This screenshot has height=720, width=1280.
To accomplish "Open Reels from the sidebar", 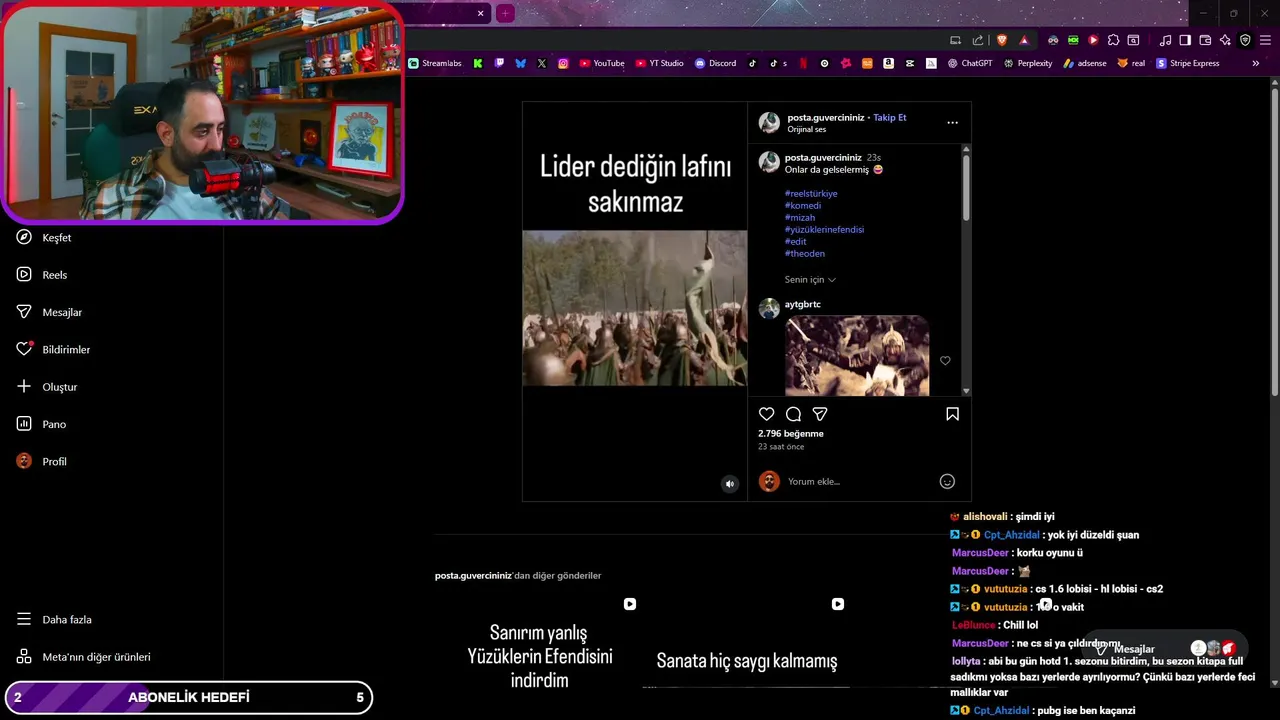I will click(42, 275).
